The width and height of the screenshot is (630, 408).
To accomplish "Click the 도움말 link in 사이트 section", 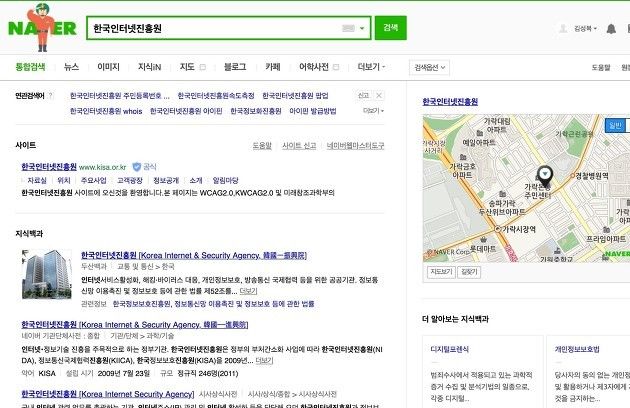I will [262, 146].
